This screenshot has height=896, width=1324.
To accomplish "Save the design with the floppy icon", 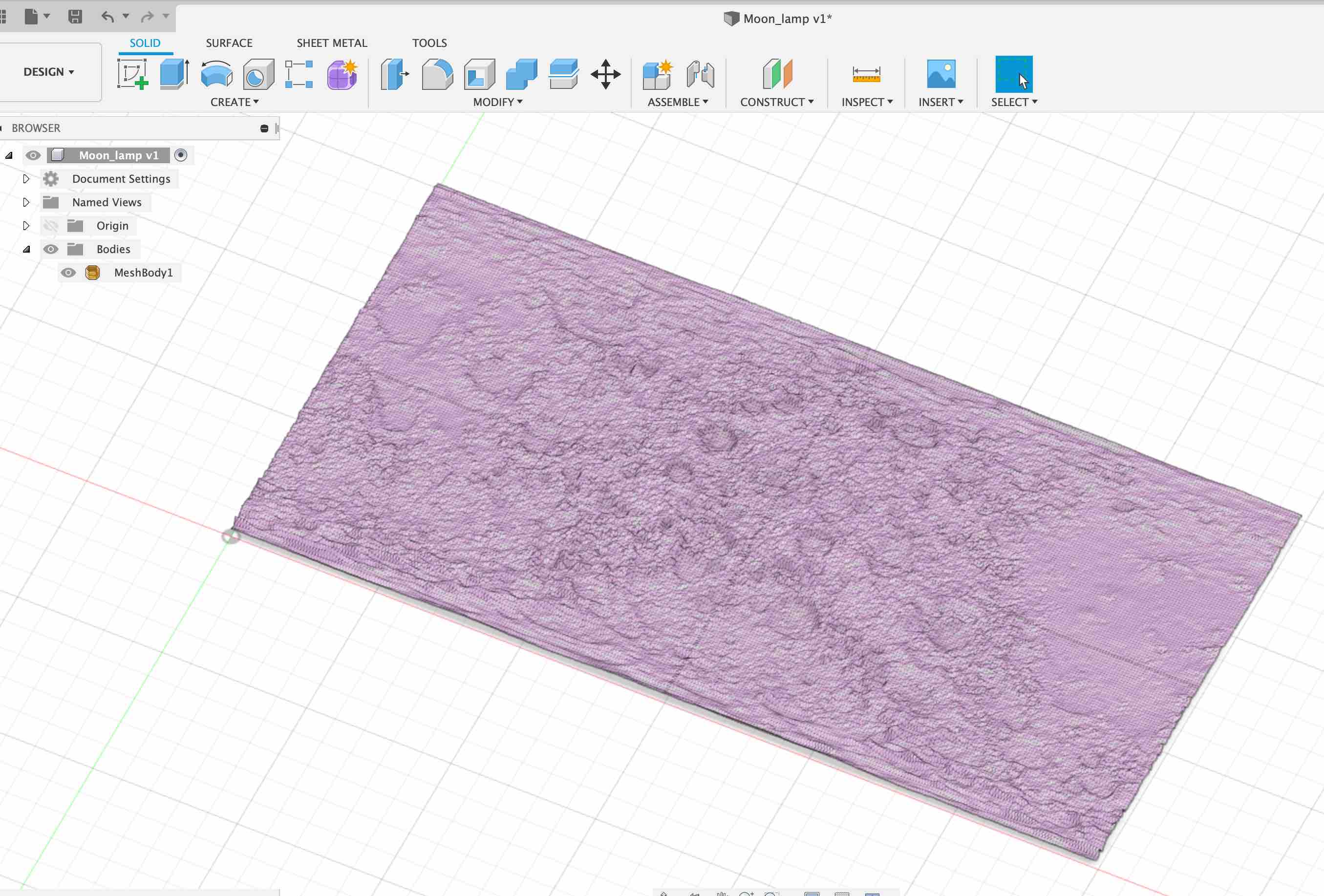I will [x=75, y=17].
